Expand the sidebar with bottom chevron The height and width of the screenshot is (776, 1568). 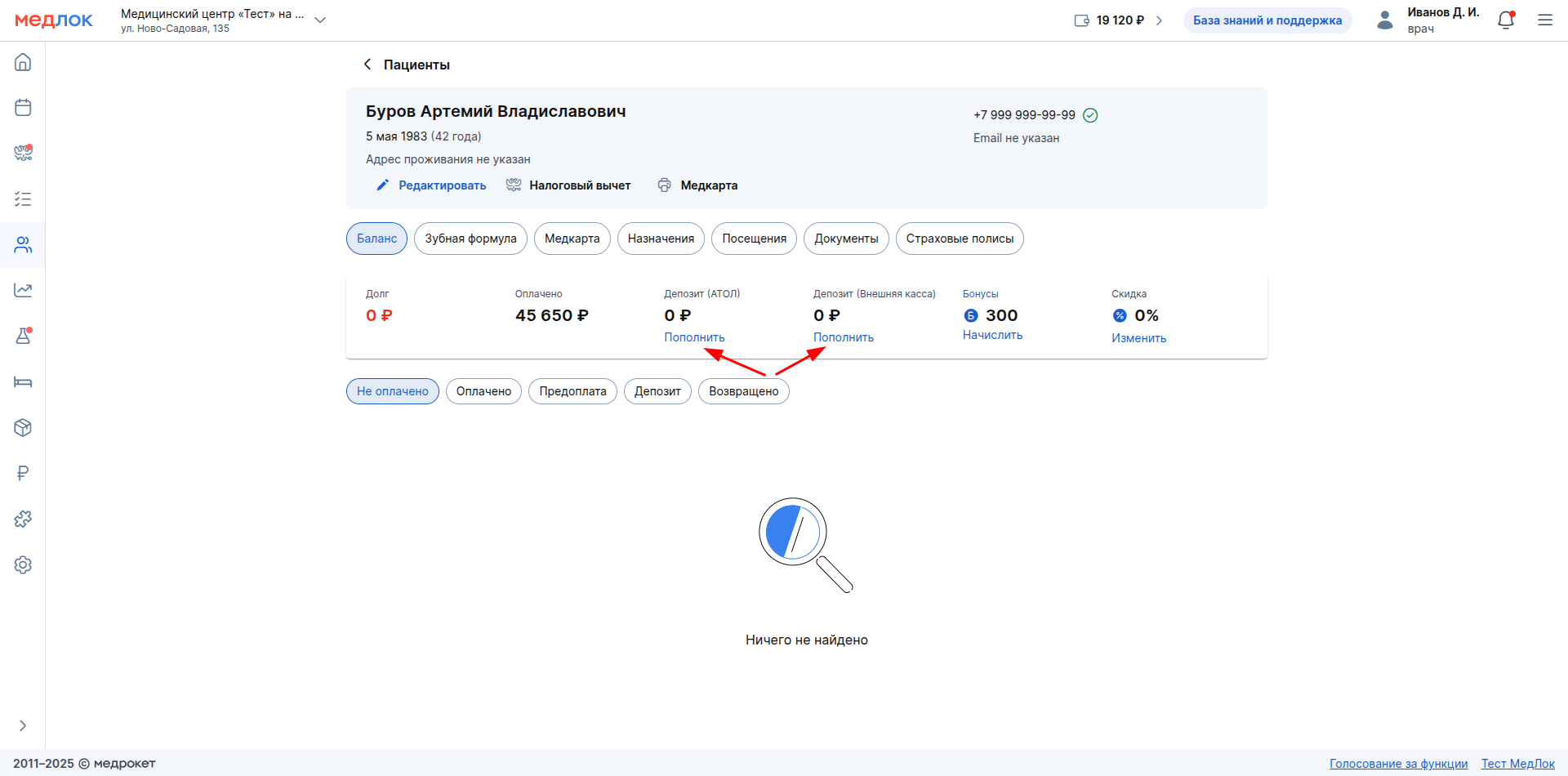coord(23,725)
